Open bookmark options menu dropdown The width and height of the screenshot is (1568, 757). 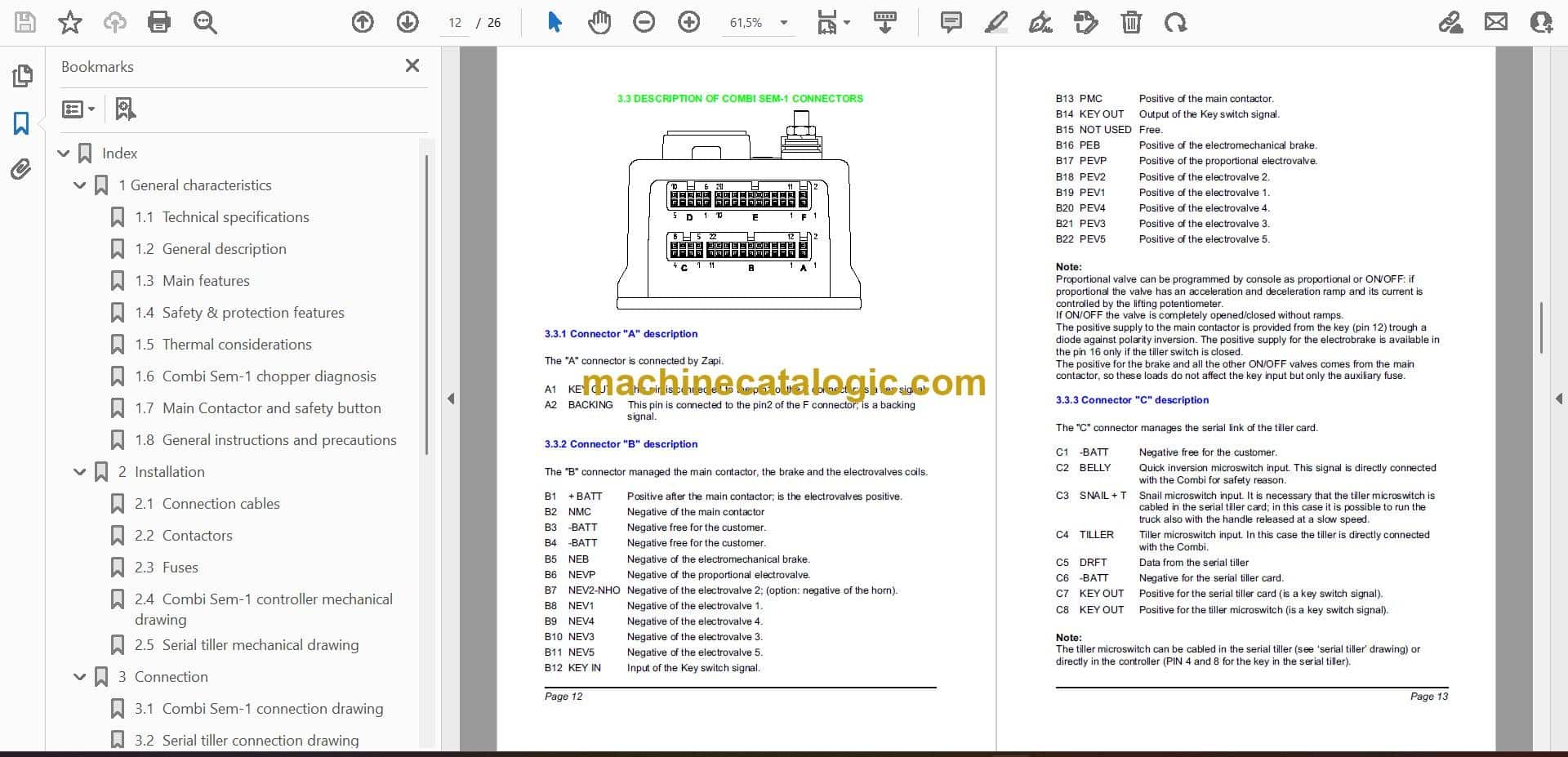click(78, 109)
